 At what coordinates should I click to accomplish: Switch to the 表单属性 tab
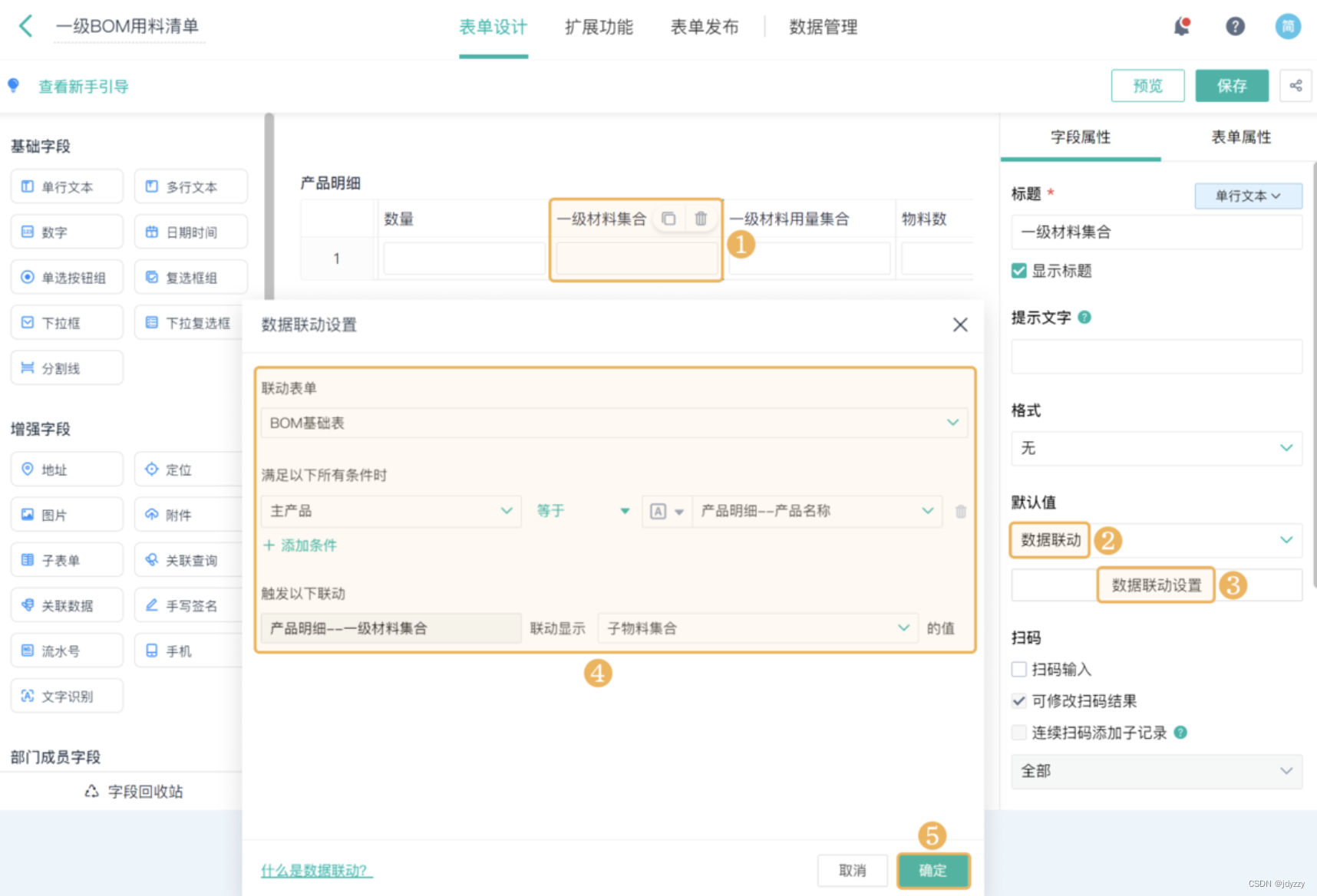point(1241,137)
